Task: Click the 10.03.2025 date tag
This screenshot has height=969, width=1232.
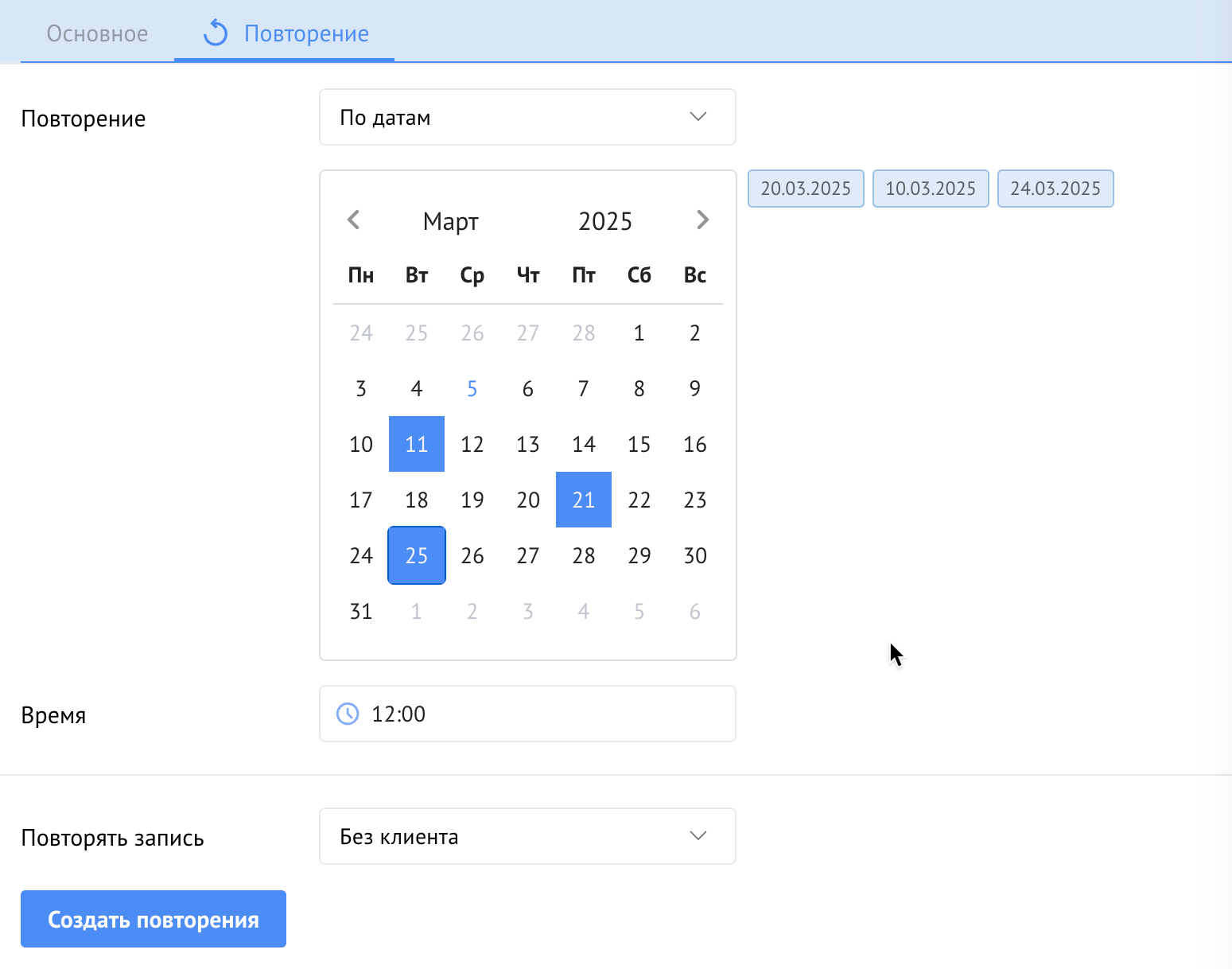Action: pos(931,189)
